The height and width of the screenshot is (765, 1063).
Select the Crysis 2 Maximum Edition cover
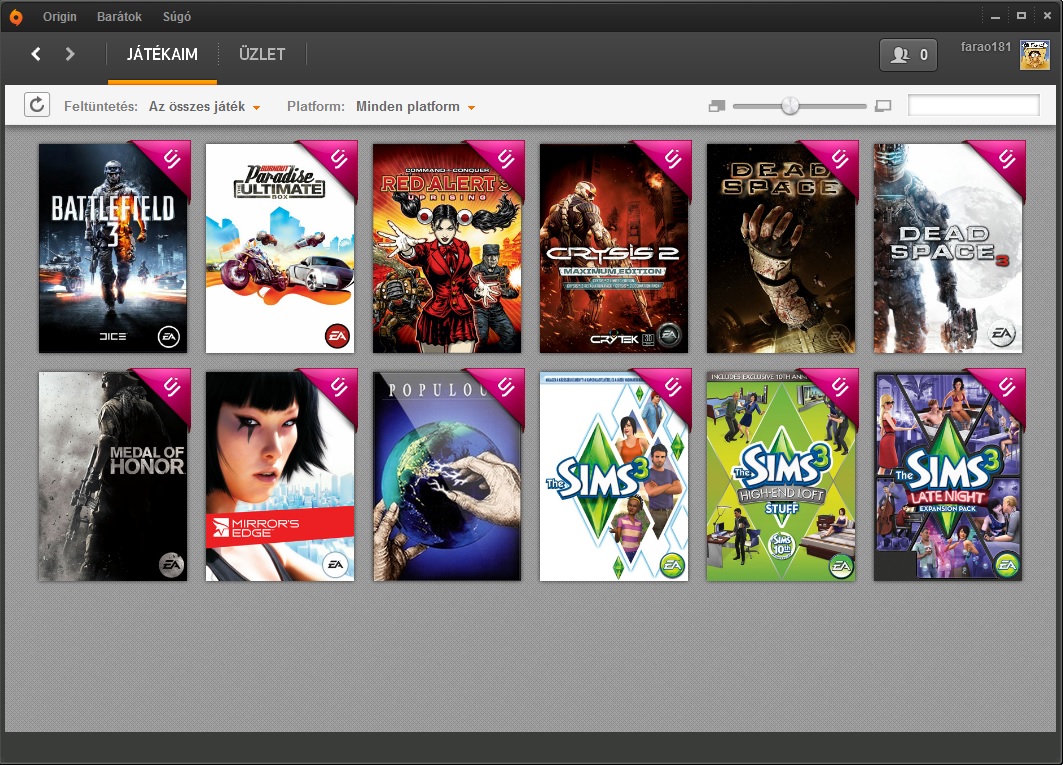[614, 248]
